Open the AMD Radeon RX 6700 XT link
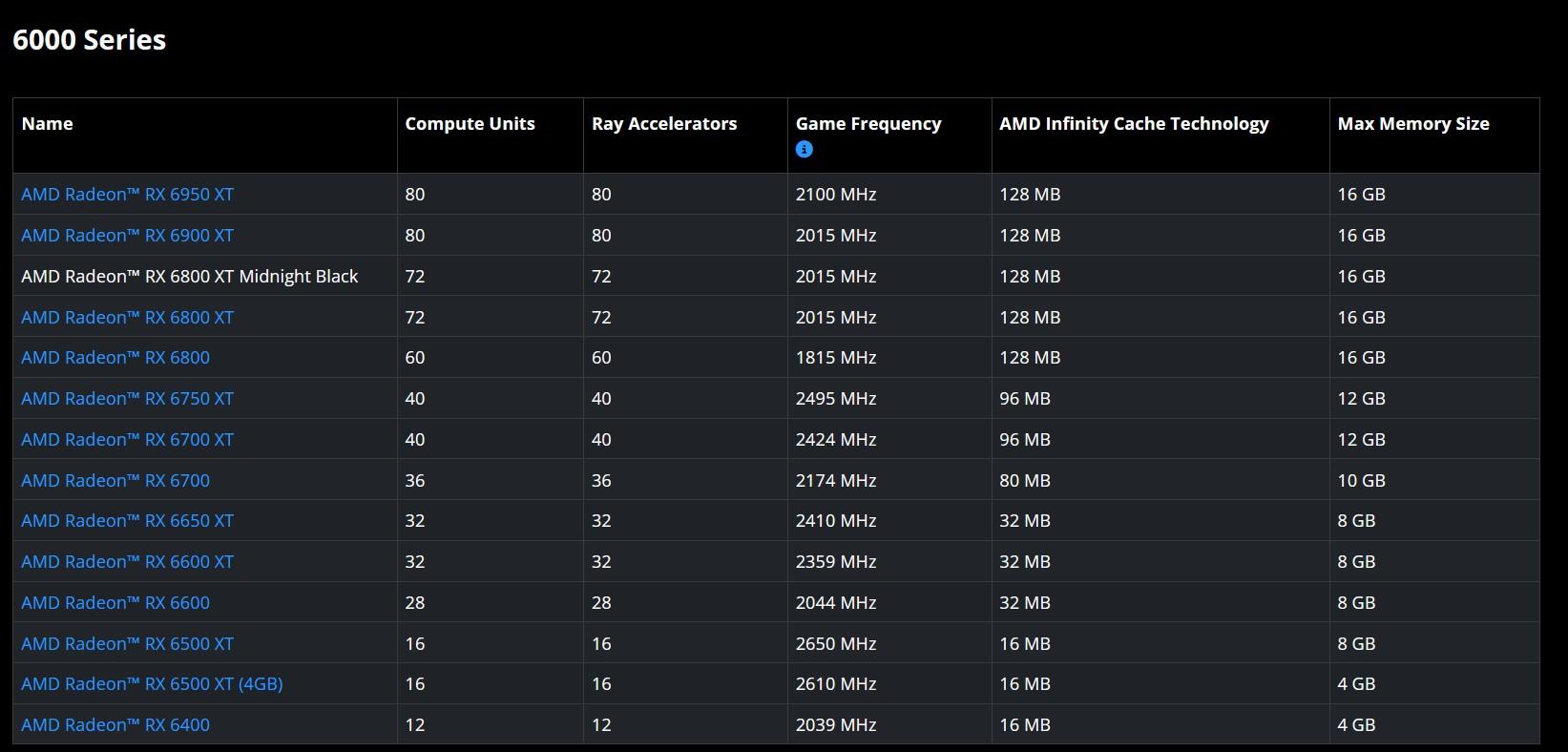This screenshot has width=1568, height=752. coord(127,440)
